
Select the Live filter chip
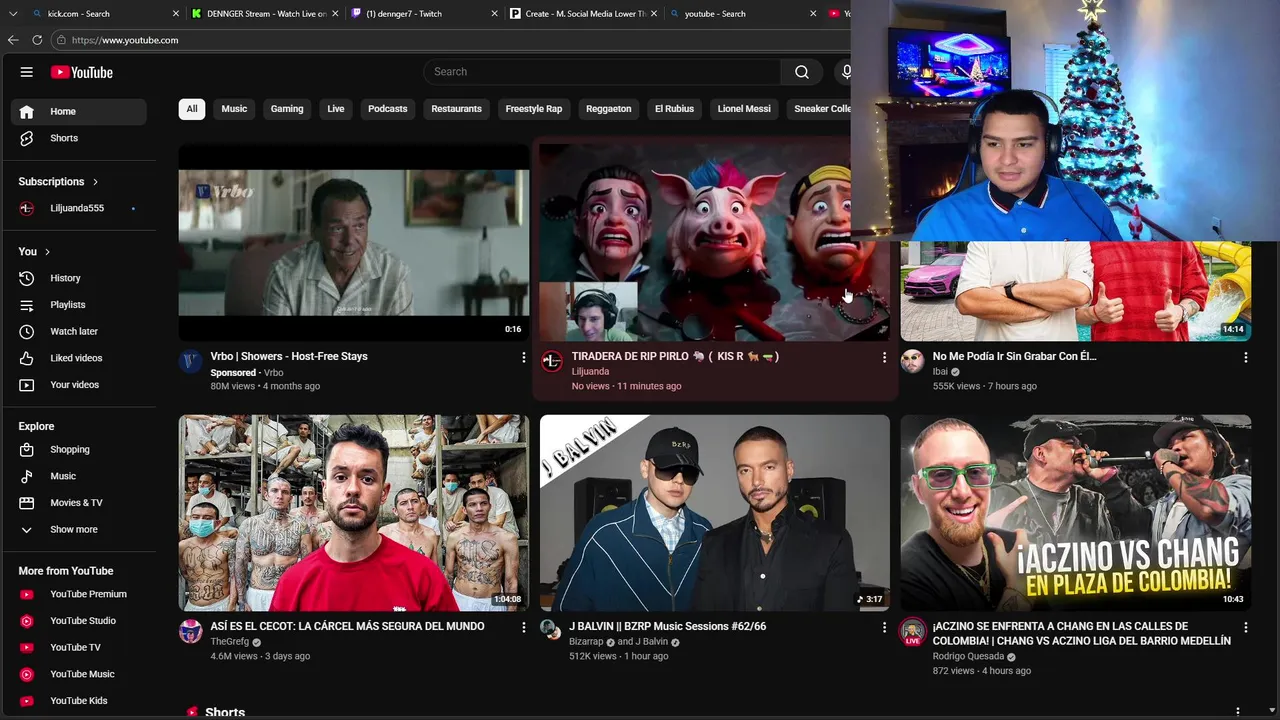pos(336,109)
